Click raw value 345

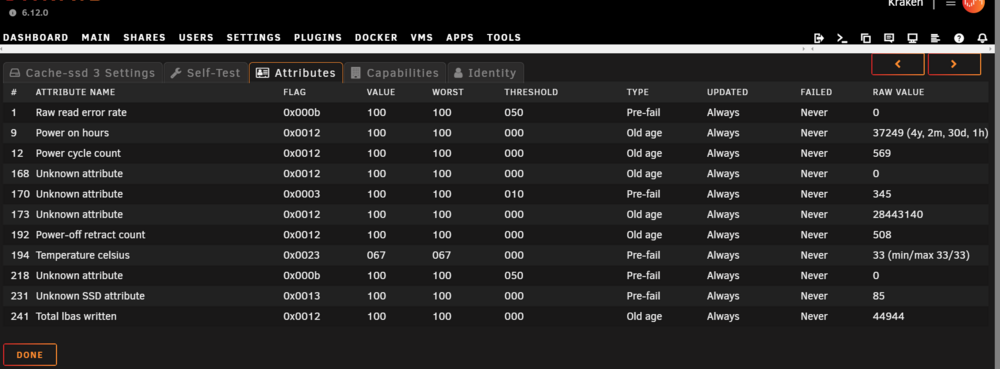(881, 194)
